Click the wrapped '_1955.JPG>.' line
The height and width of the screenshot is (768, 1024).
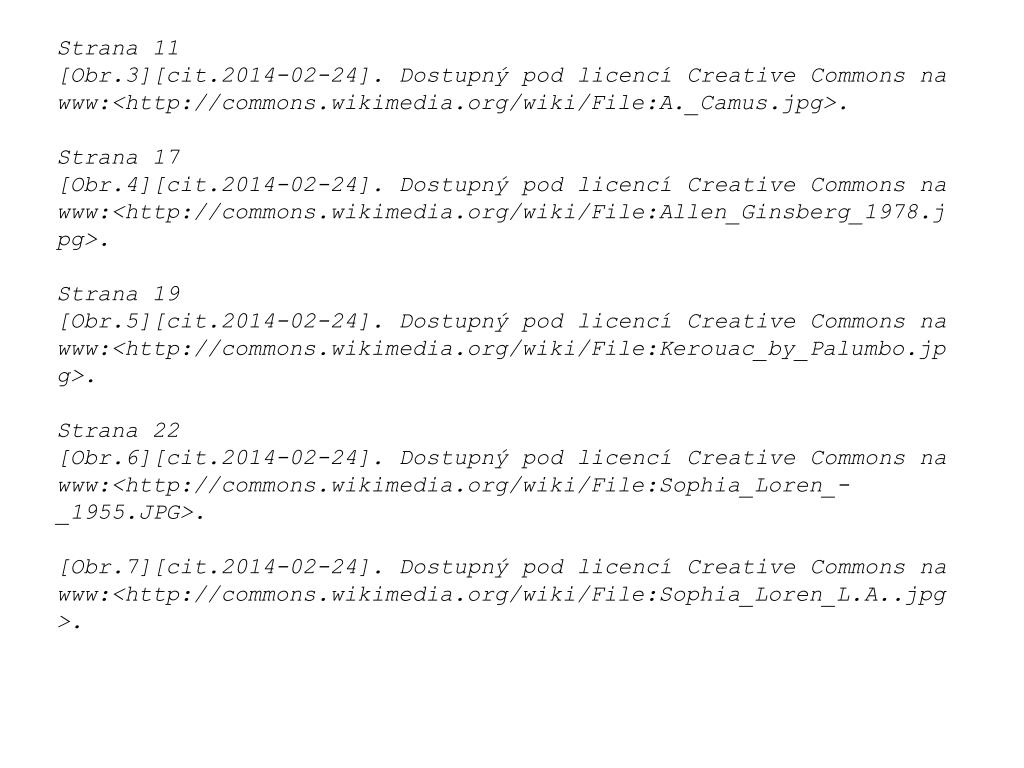(x=131, y=513)
